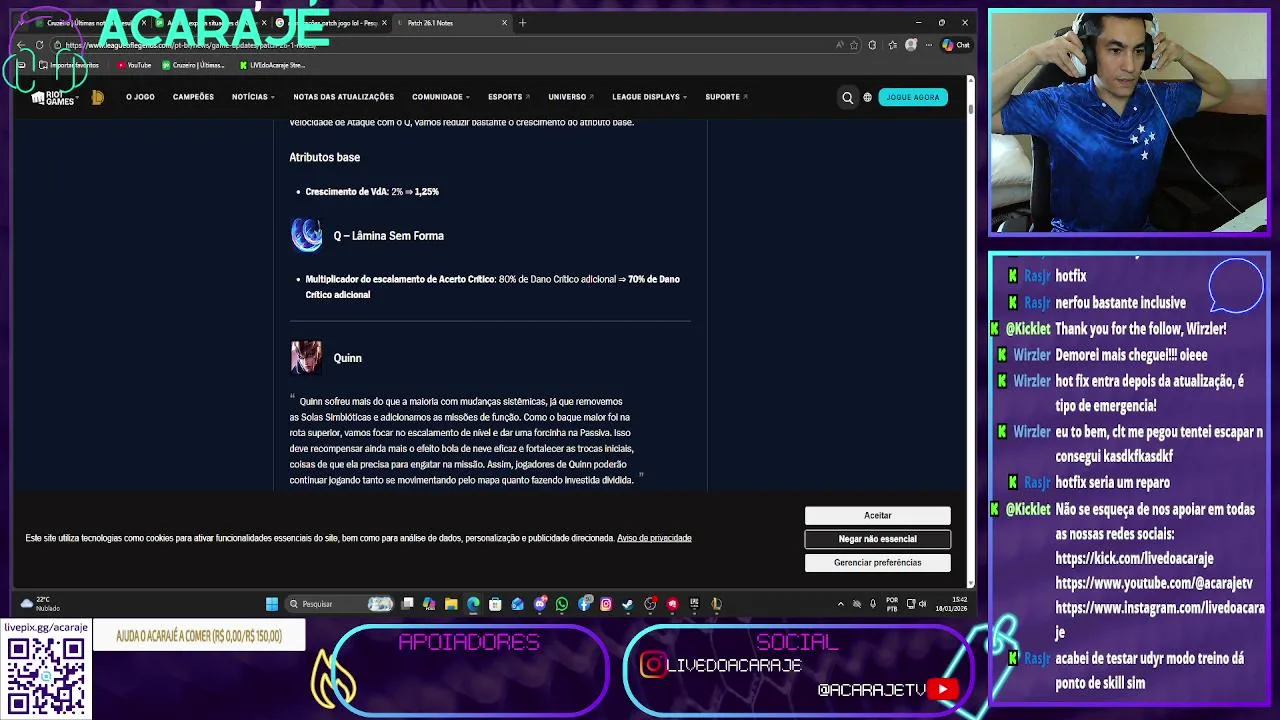Open the Cruzeiro | Últimas bookmark
Image resolution: width=1280 pixels, height=720 pixels.
(x=192, y=65)
